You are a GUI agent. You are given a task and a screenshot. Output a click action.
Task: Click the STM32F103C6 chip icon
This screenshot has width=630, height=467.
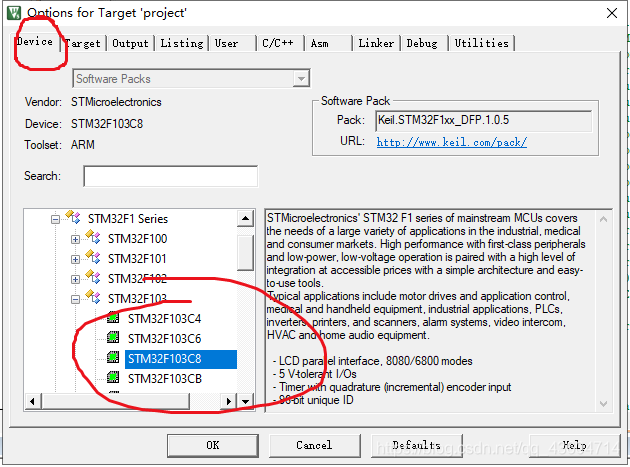click(x=113, y=337)
